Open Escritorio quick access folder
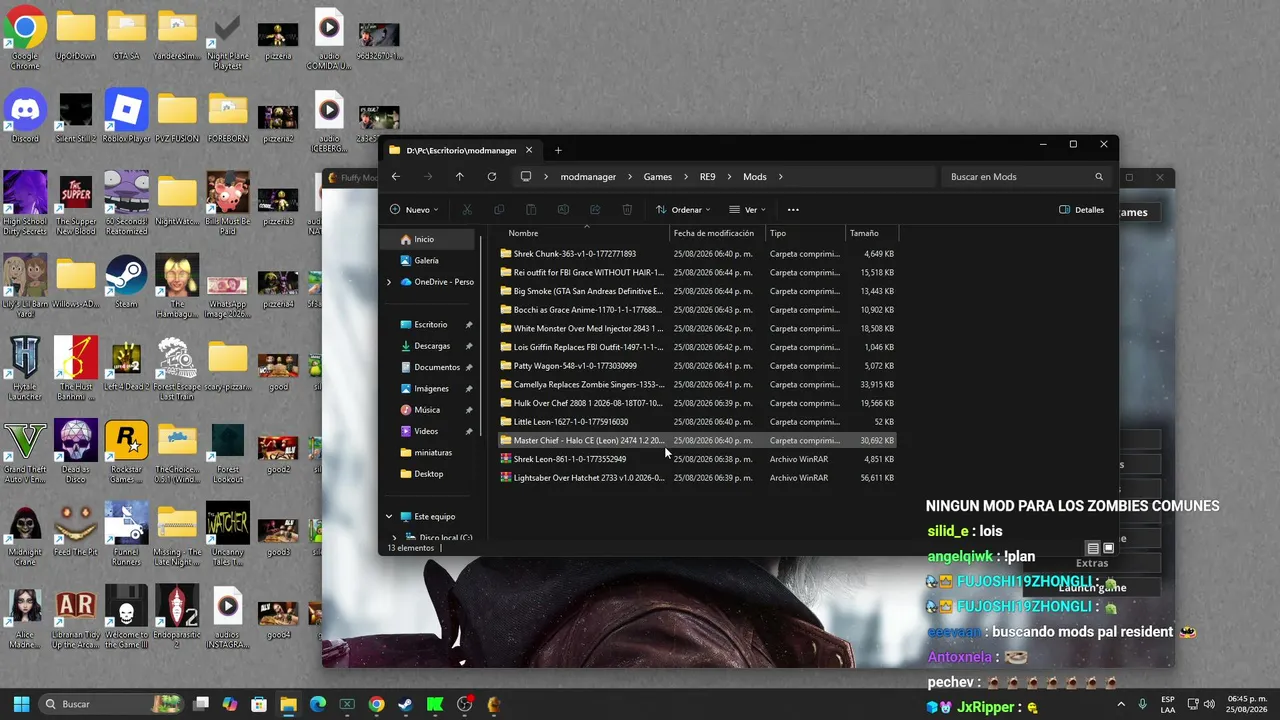 coord(430,325)
